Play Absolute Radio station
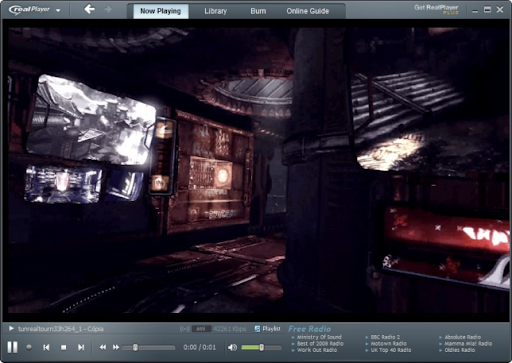This screenshot has width=512, height=363. [x=463, y=337]
